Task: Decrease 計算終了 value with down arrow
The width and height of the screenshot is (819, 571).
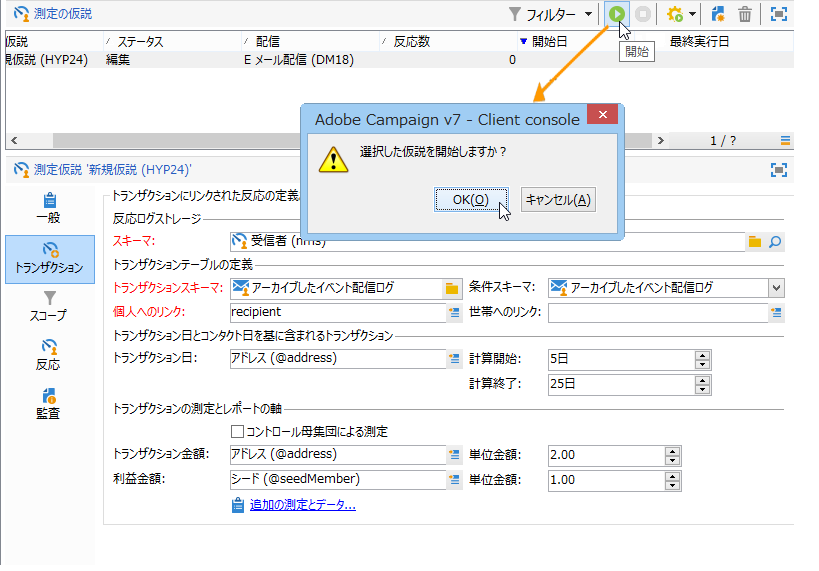Action: [x=703, y=389]
